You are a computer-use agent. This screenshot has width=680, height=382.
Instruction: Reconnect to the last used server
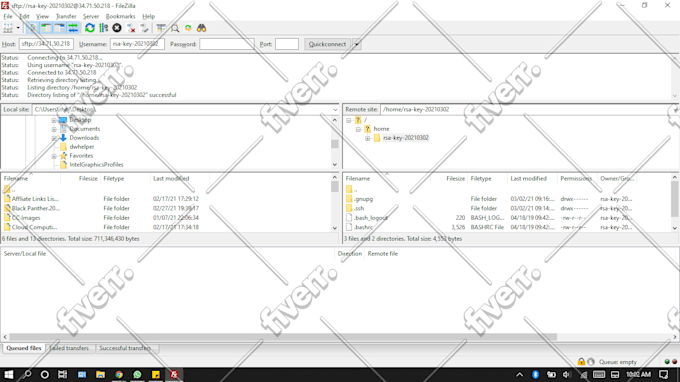(x=144, y=28)
